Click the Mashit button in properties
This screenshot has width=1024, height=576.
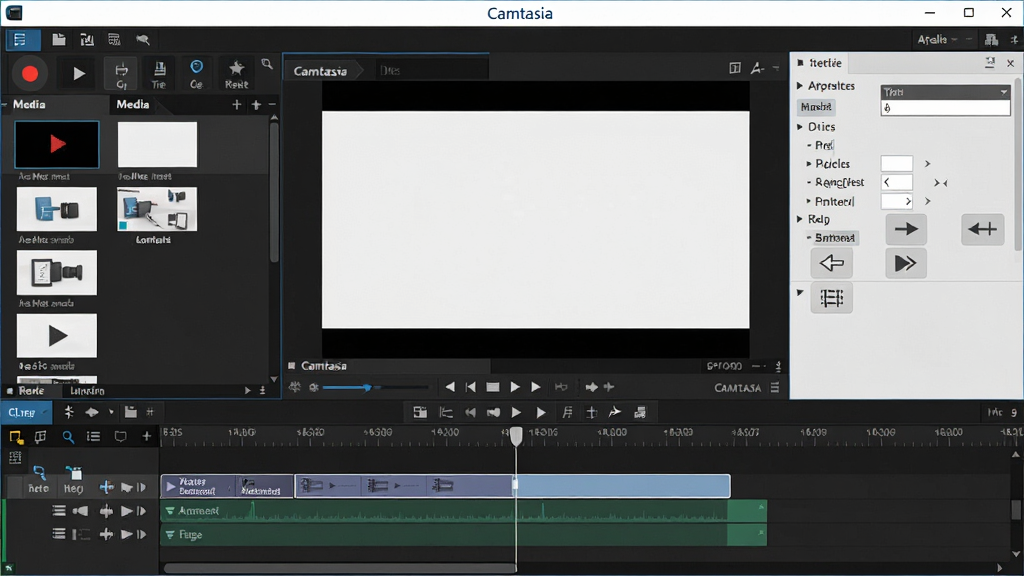816,107
